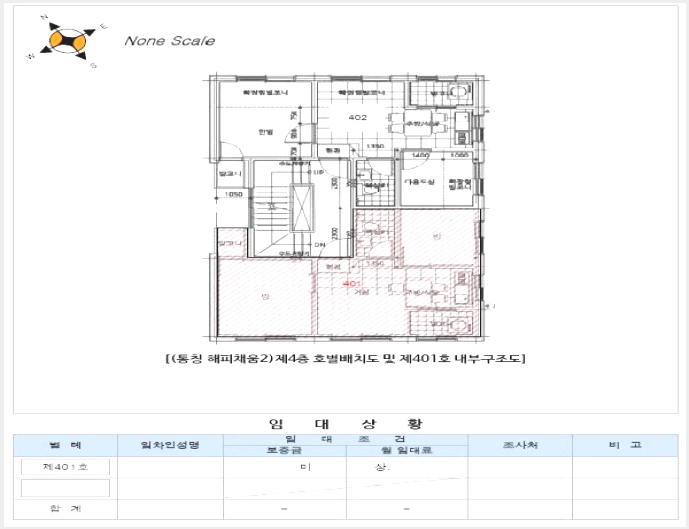Click the '미' cell under 보증금
689x529 pixels.
tap(306, 467)
